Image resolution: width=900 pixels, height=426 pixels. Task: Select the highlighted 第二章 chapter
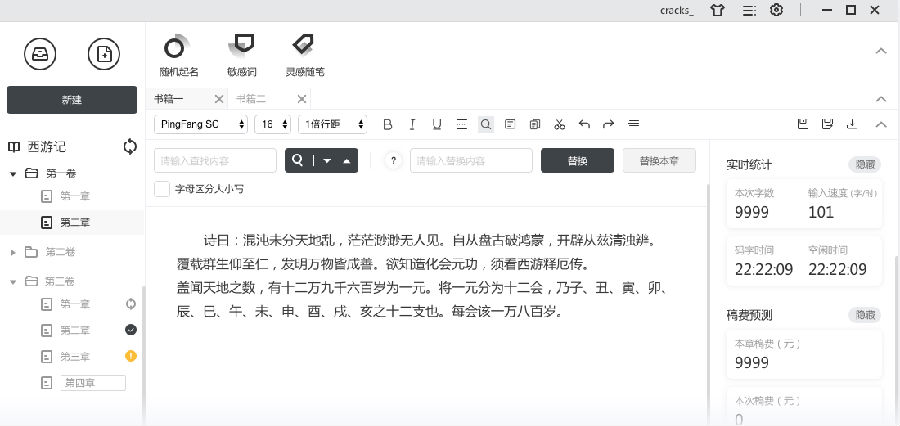tap(72, 222)
